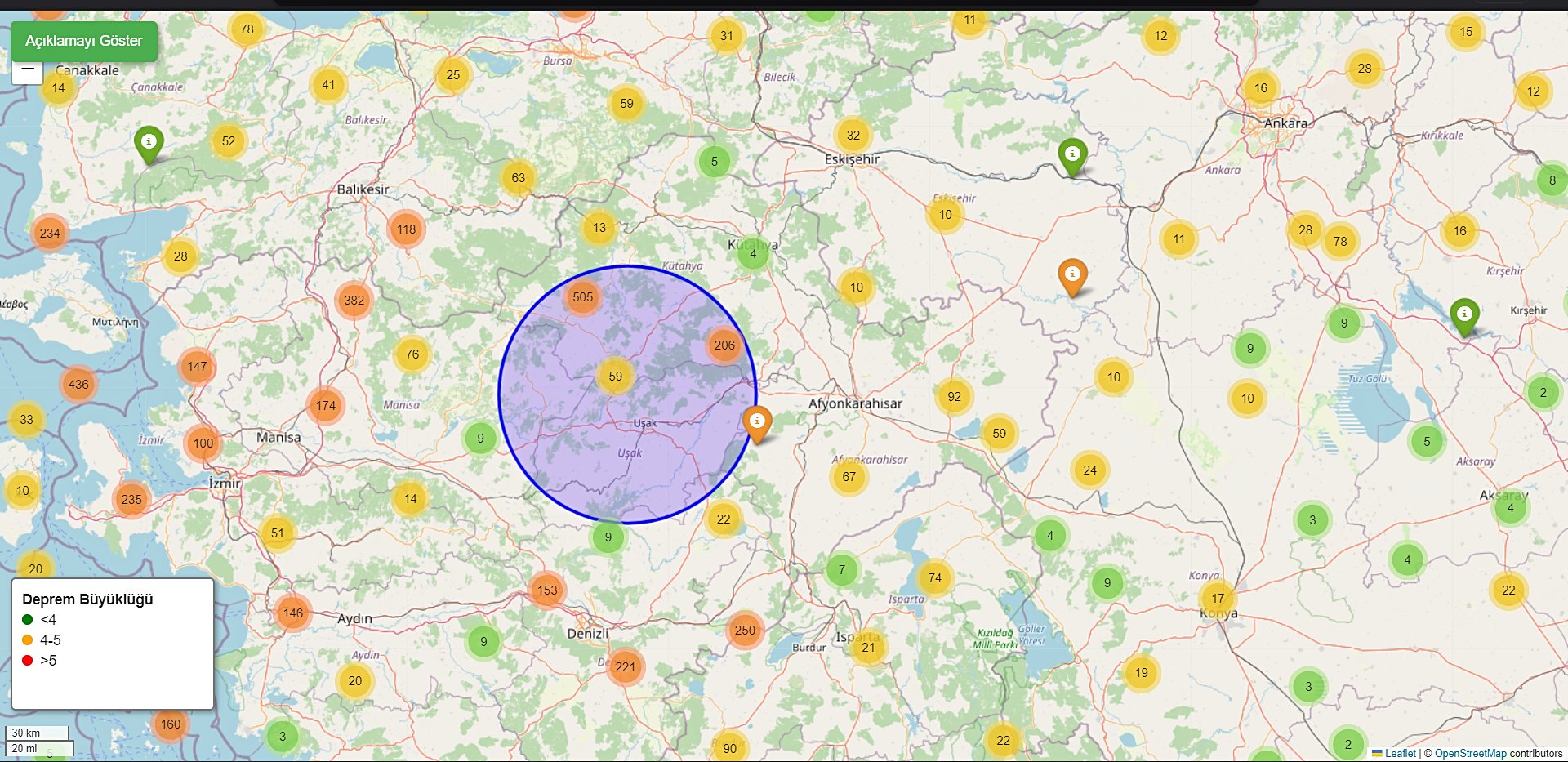Expand the 505 cluster inside the blue circle
This screenshot has height=762, width=1568.
coord(582,296)
